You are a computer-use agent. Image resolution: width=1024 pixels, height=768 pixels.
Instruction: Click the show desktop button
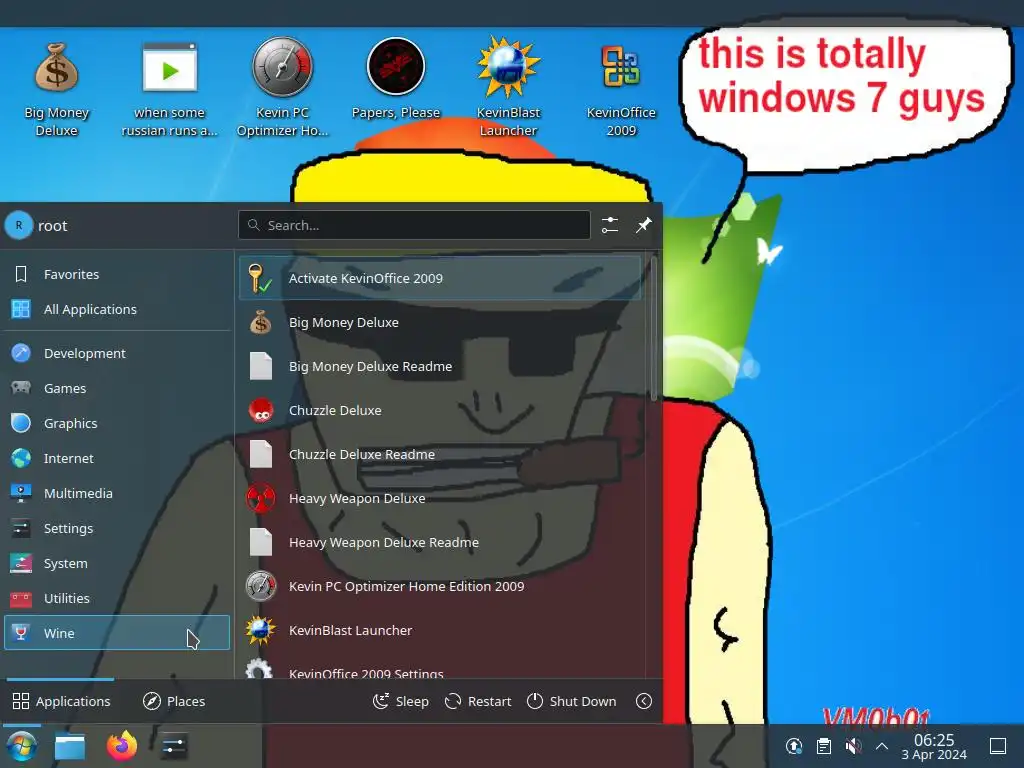point(998,746)
